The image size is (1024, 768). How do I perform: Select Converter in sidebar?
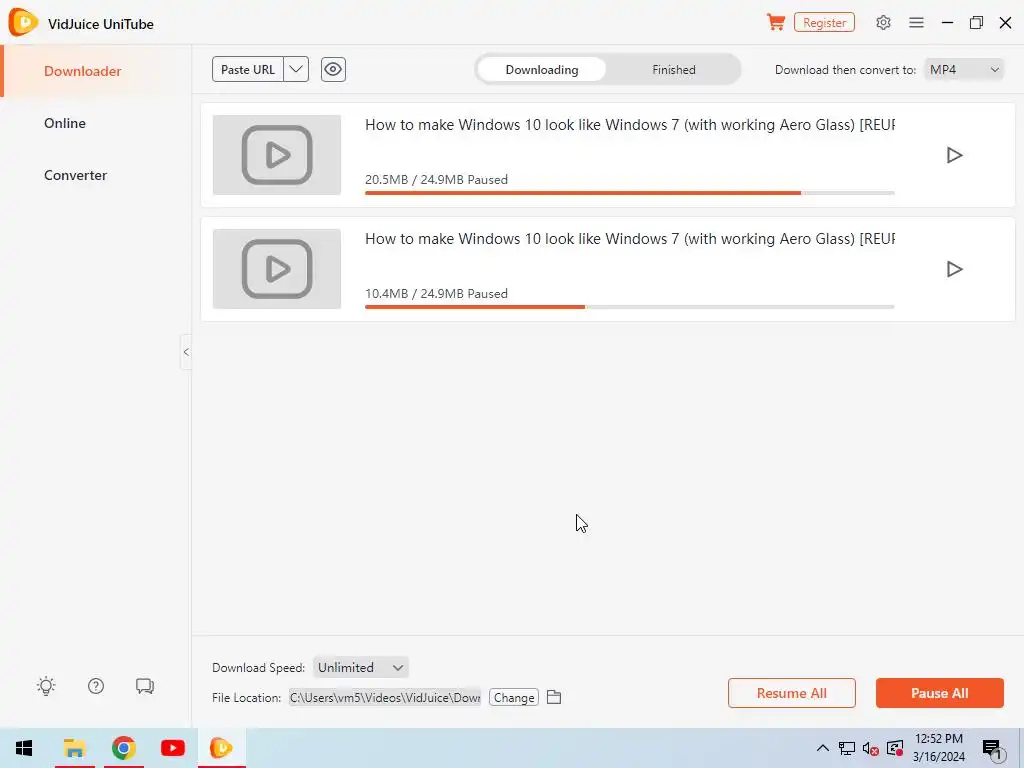[75, 175]
